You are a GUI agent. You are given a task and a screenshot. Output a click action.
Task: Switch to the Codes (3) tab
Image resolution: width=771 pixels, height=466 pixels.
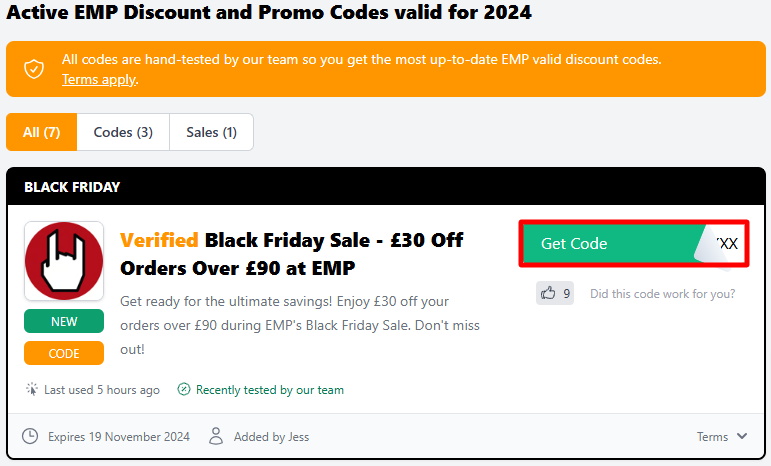123,132
